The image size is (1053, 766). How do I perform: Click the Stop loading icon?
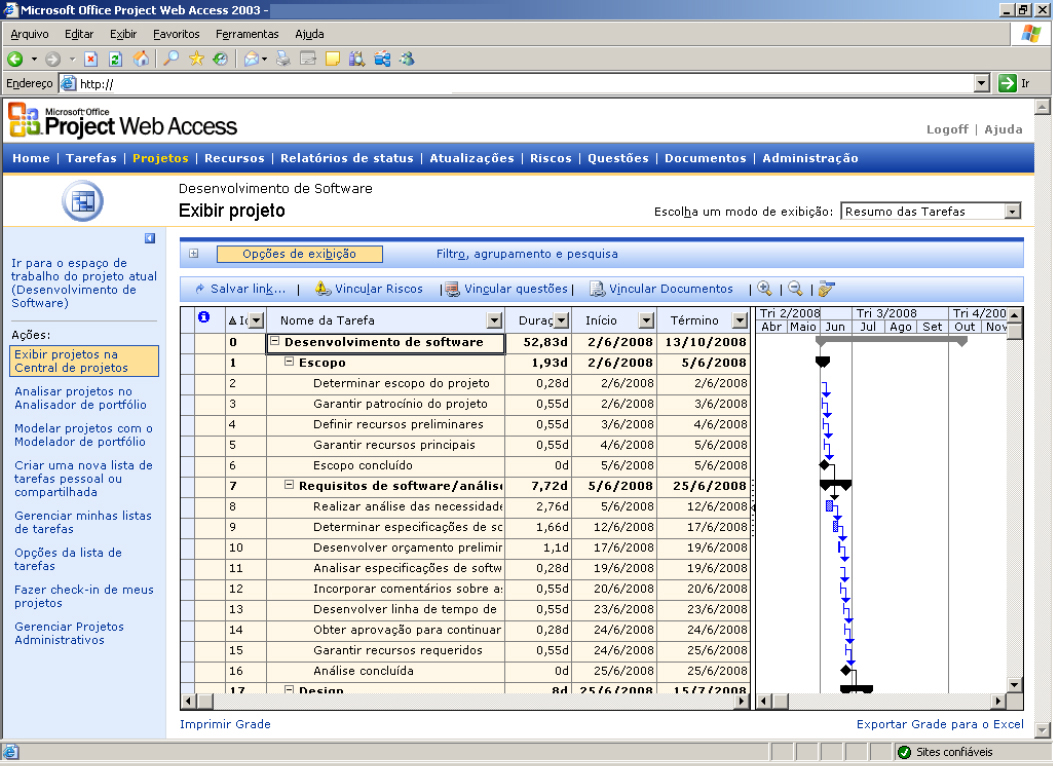coord(91,59)
